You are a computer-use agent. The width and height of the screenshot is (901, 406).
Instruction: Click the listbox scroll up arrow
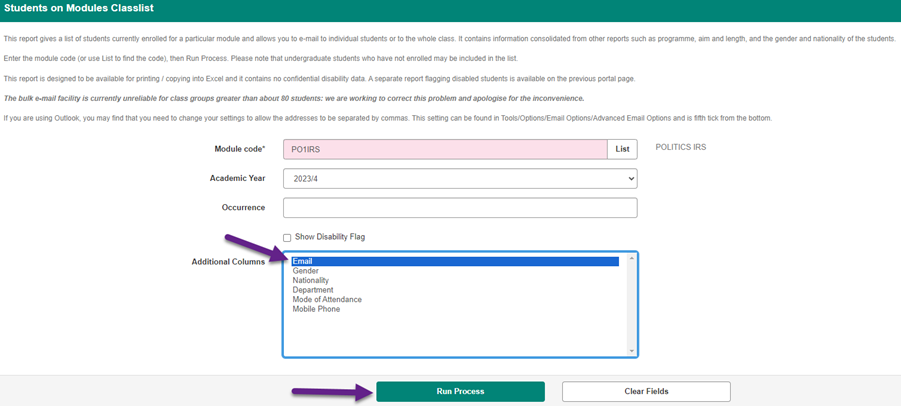click(x=631, y=259)
